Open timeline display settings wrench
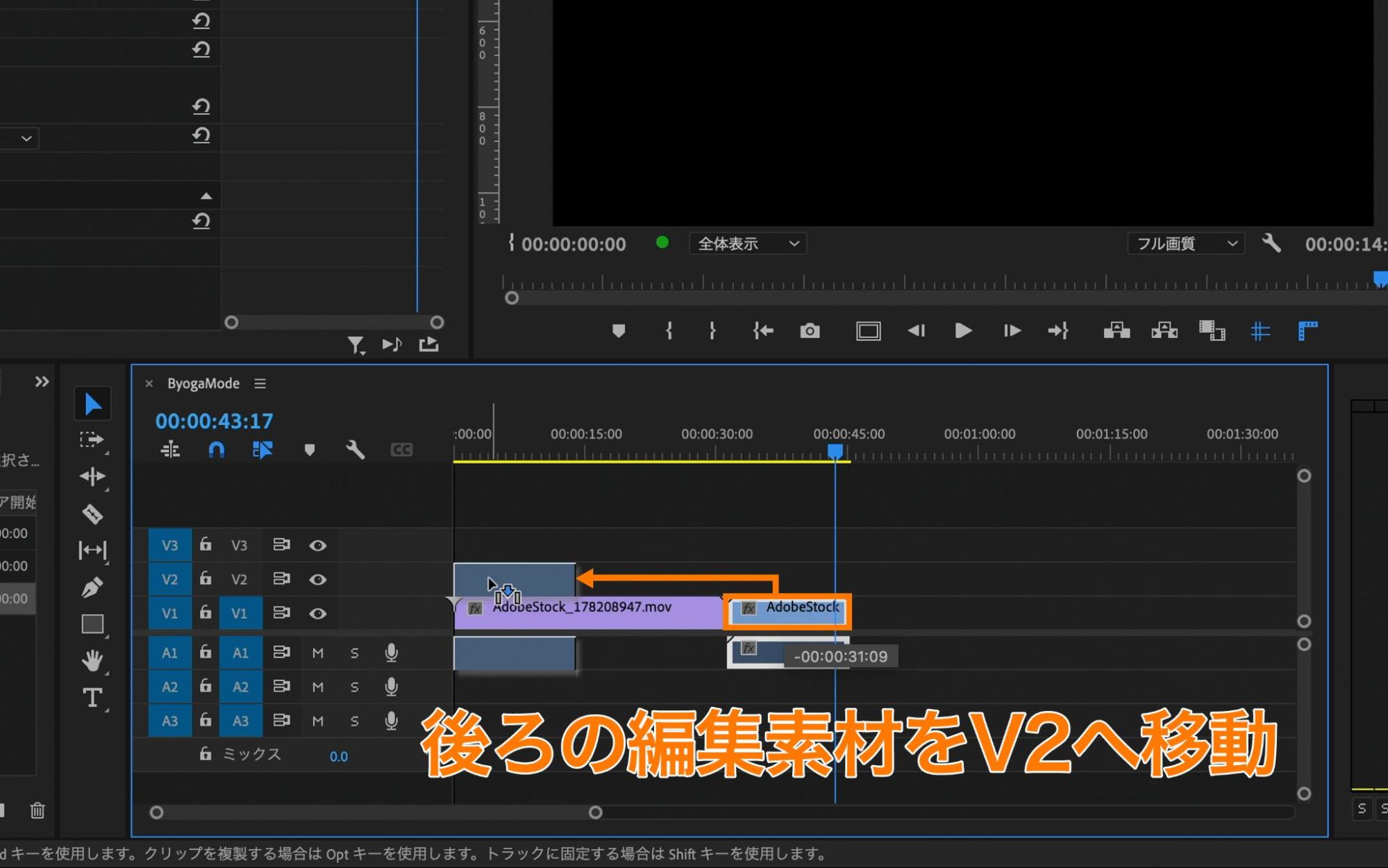This screenshot has width=1388, height=868. click(355, 450)
